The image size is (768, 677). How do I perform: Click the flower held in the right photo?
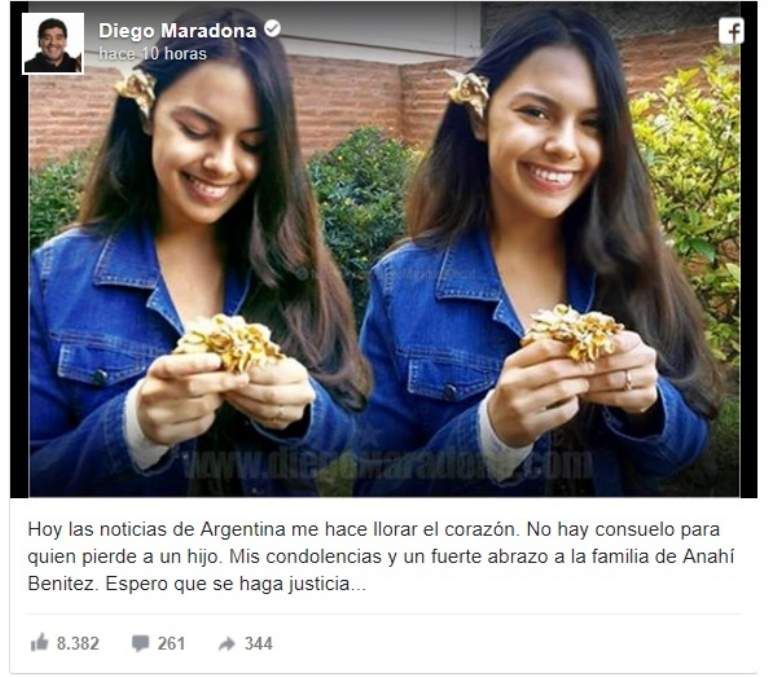click(x=573, y=332)
